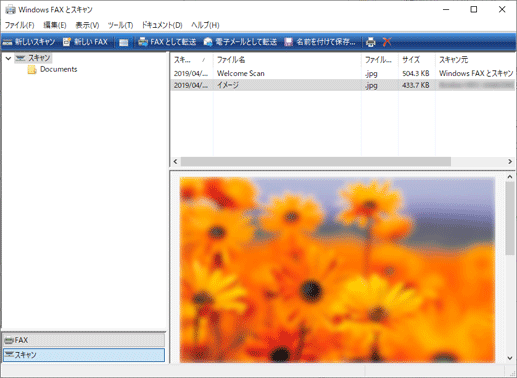Viewport: 517px width, 378px height.
Task: Sort by the スキャン元 column header
Action: tap(476, 60)
